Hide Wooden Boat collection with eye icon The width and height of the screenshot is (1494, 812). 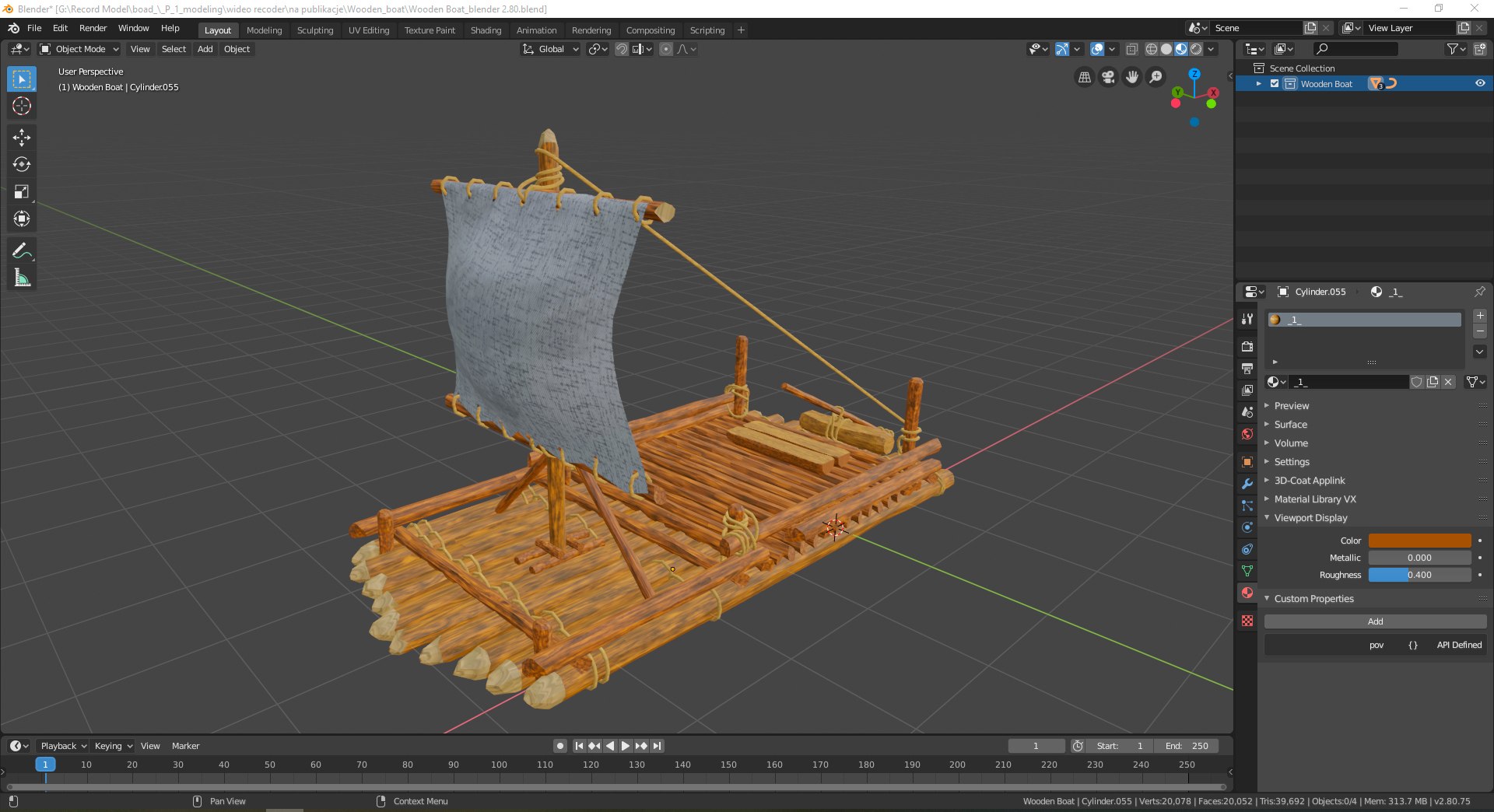[1480, 83]
